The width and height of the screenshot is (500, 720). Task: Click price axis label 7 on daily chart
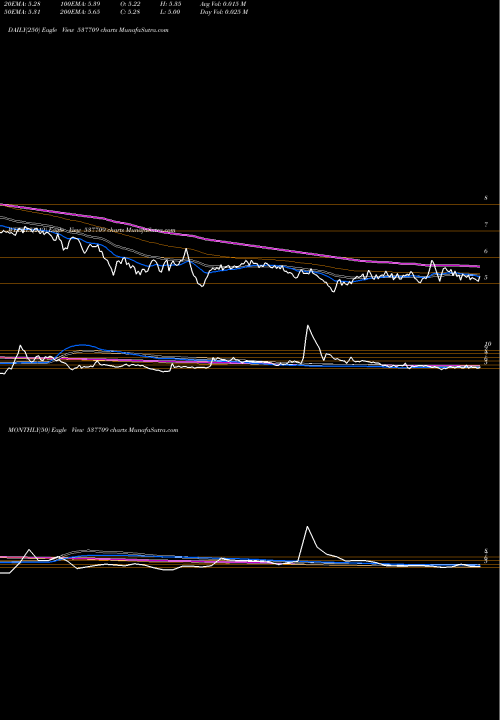tap(486, 225)
